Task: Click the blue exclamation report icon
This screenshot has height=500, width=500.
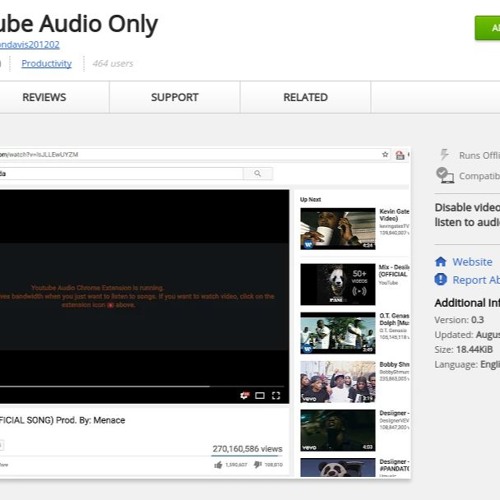Action: tap(441, 279)
